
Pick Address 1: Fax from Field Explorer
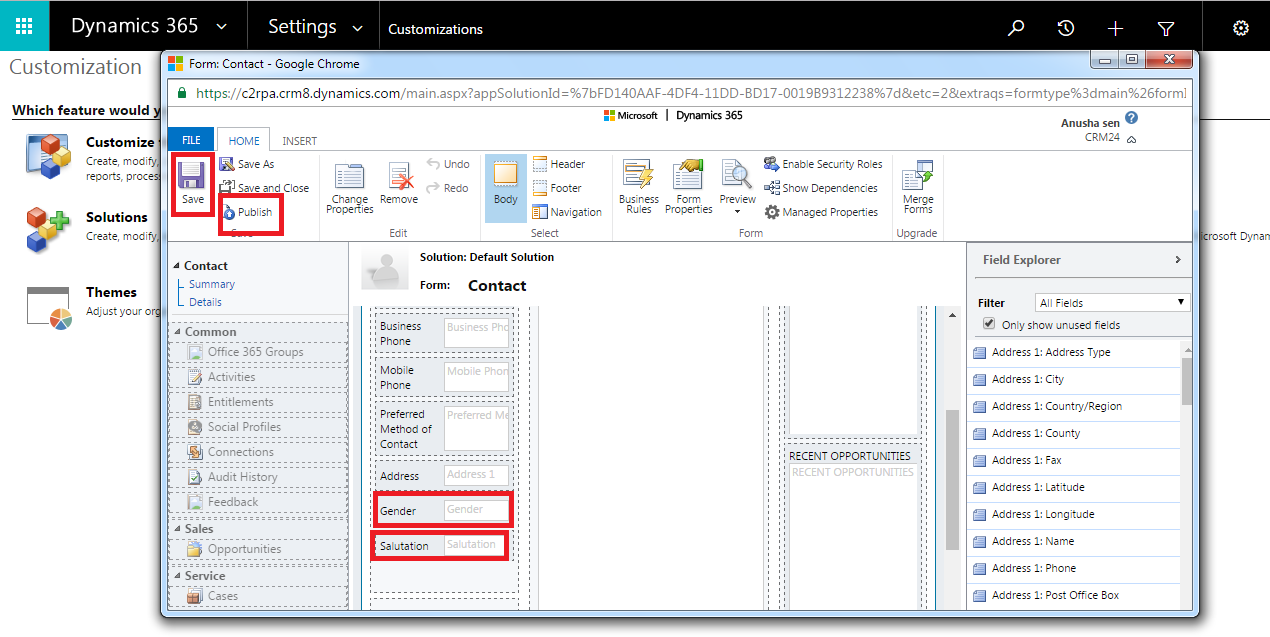[x=1075, y=460]
